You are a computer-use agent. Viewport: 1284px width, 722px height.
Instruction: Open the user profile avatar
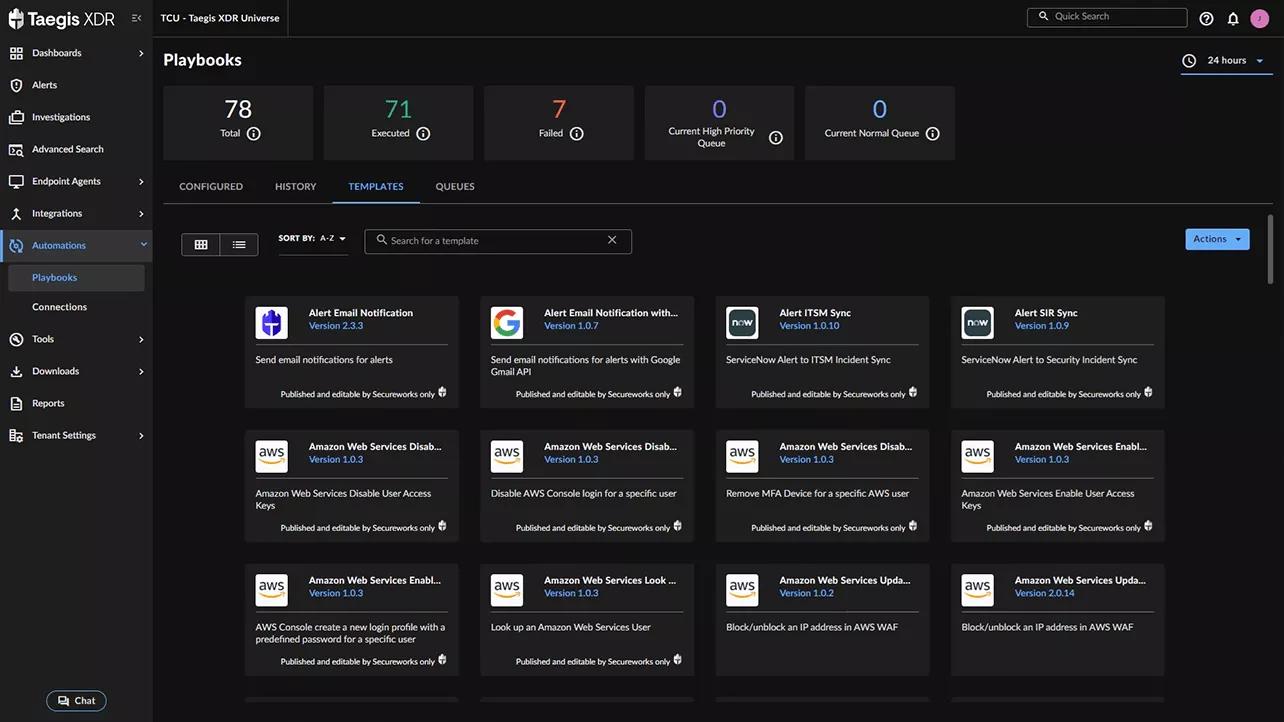tap(1259, 18)
